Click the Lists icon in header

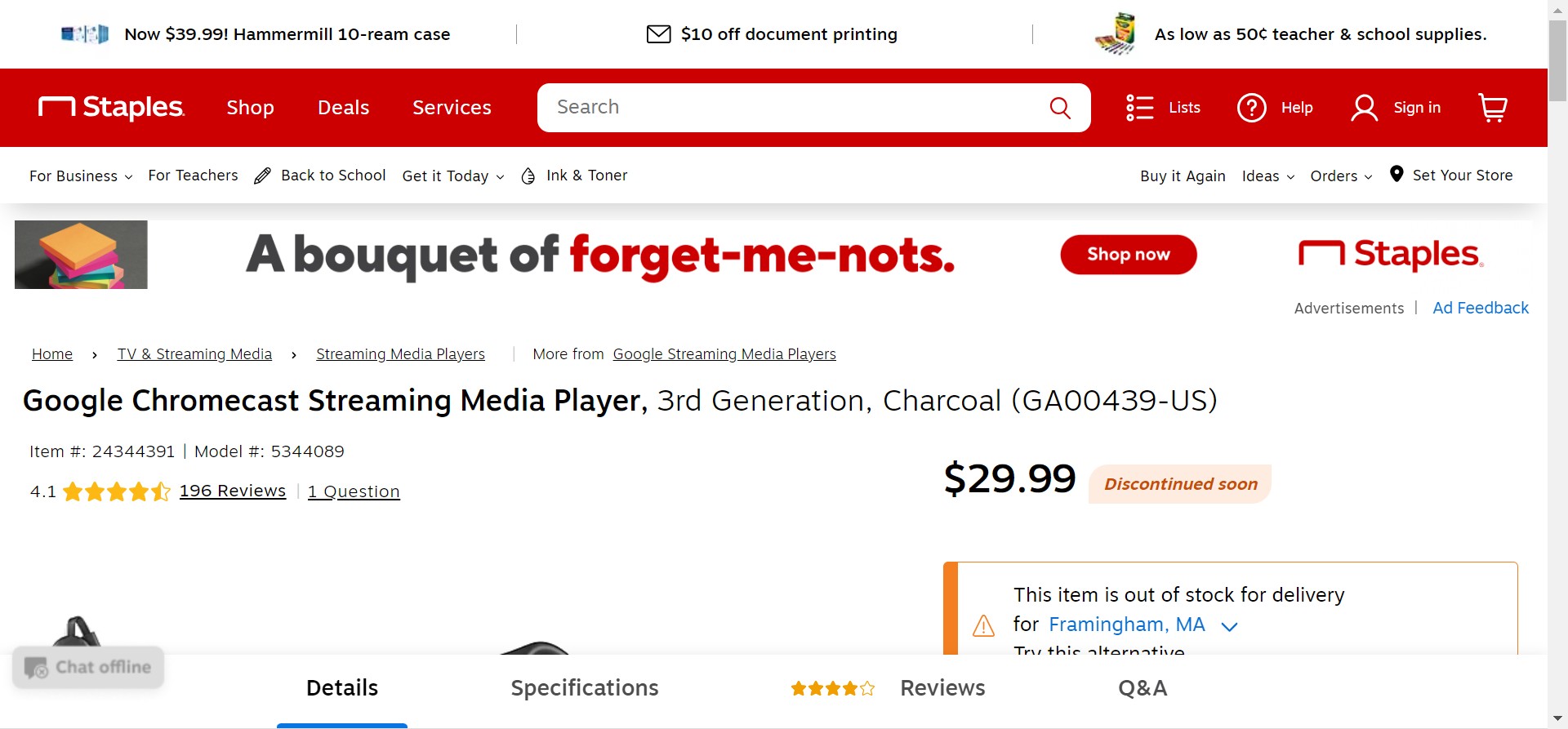1140,108
